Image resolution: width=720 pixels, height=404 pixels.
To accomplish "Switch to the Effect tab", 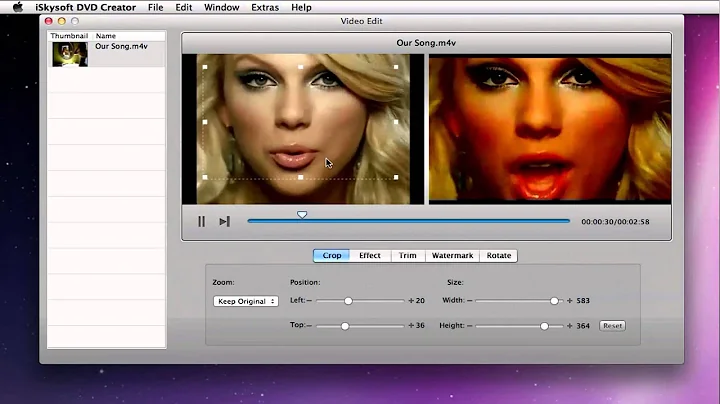I will click(370, 256).
